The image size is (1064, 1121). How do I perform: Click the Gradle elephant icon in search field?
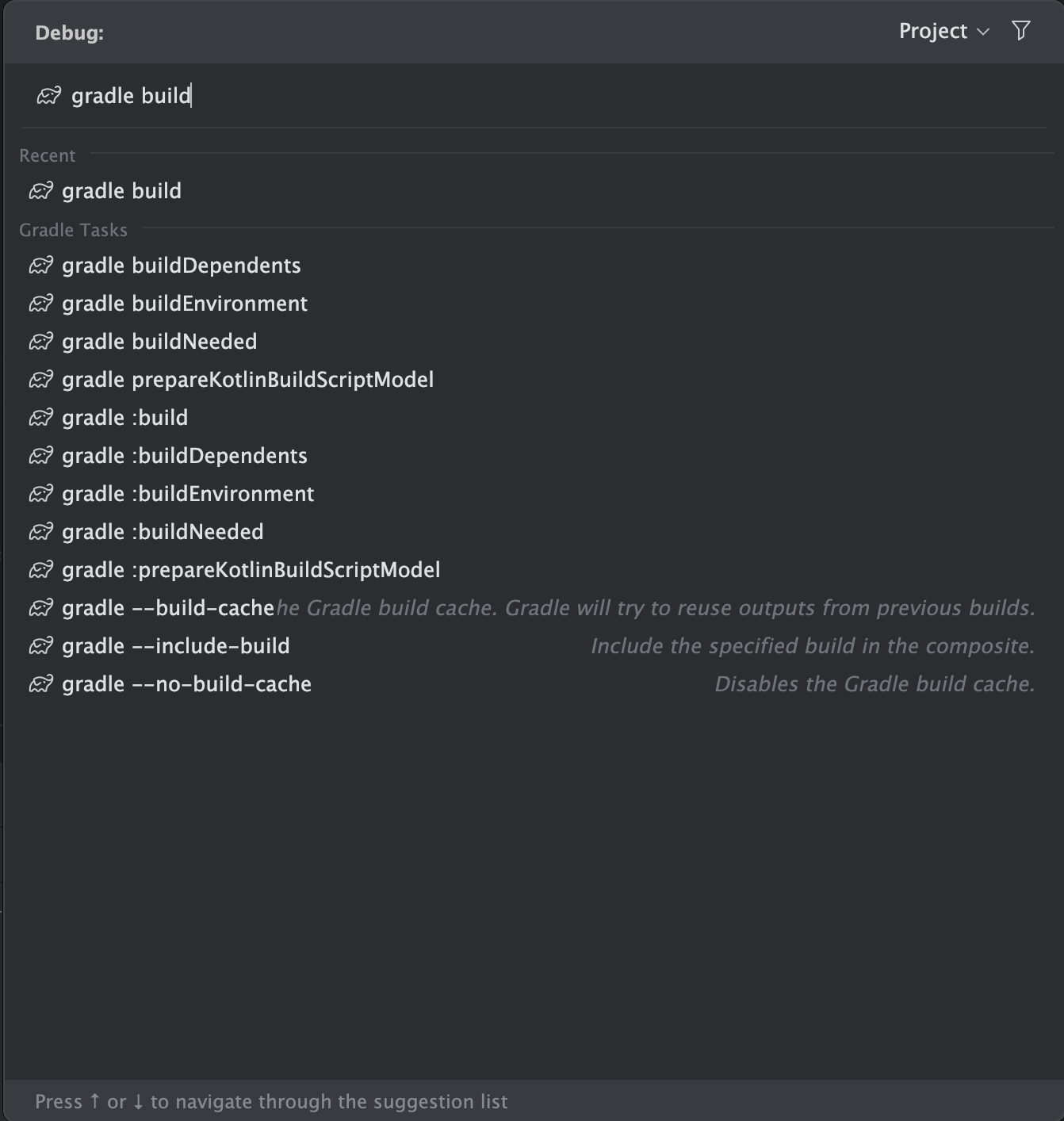pos(49,96)
